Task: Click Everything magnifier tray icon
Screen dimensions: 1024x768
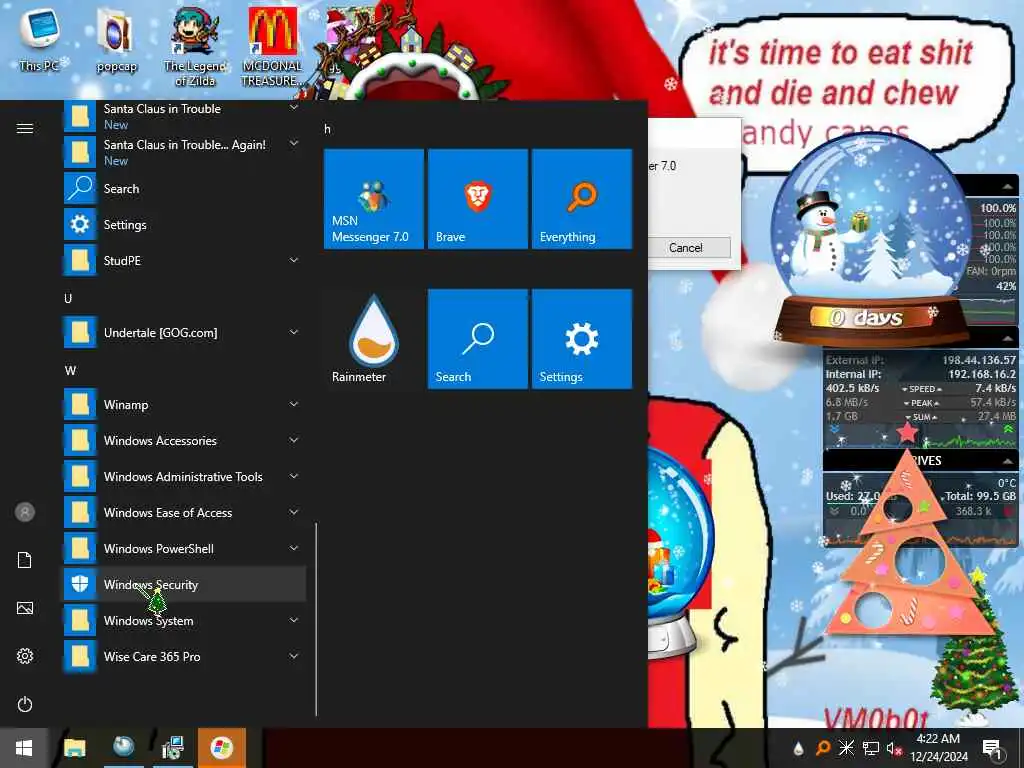Action: pyautogui.click(x=823, y=748)
